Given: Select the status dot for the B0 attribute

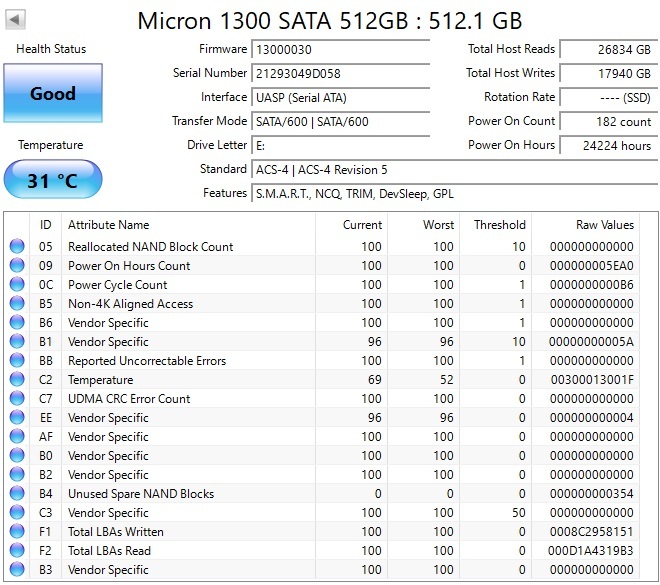Looking at the screenshot, I should click(17, 455).
